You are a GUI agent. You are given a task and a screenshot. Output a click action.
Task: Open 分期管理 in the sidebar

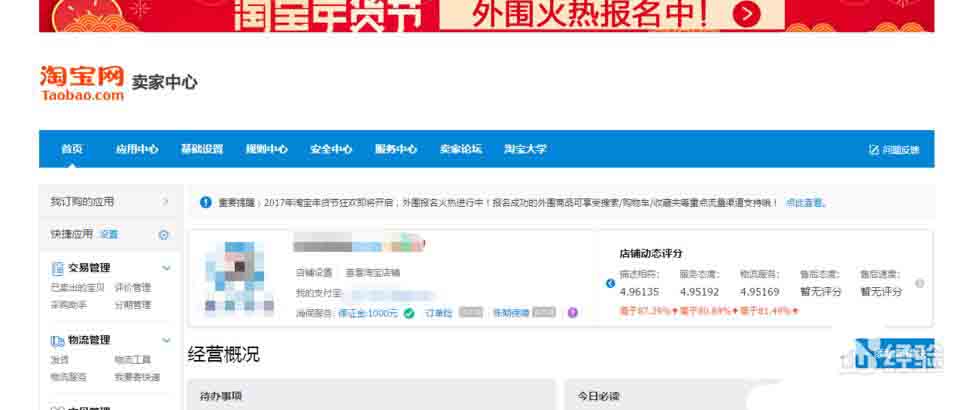(133, 305)
